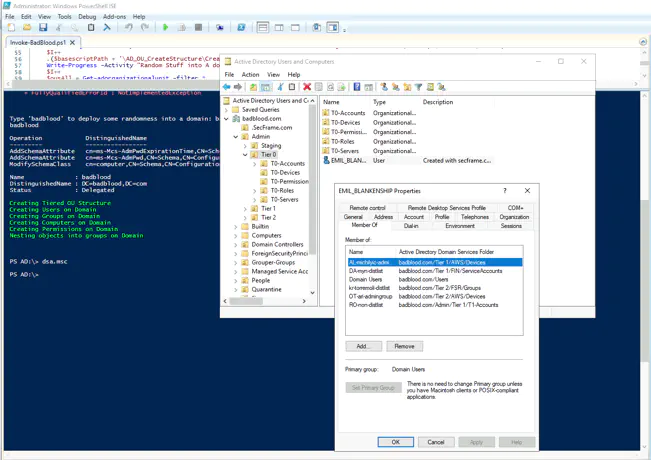Open New Remote PowerShell Tab icon

[x=220, y=27]
